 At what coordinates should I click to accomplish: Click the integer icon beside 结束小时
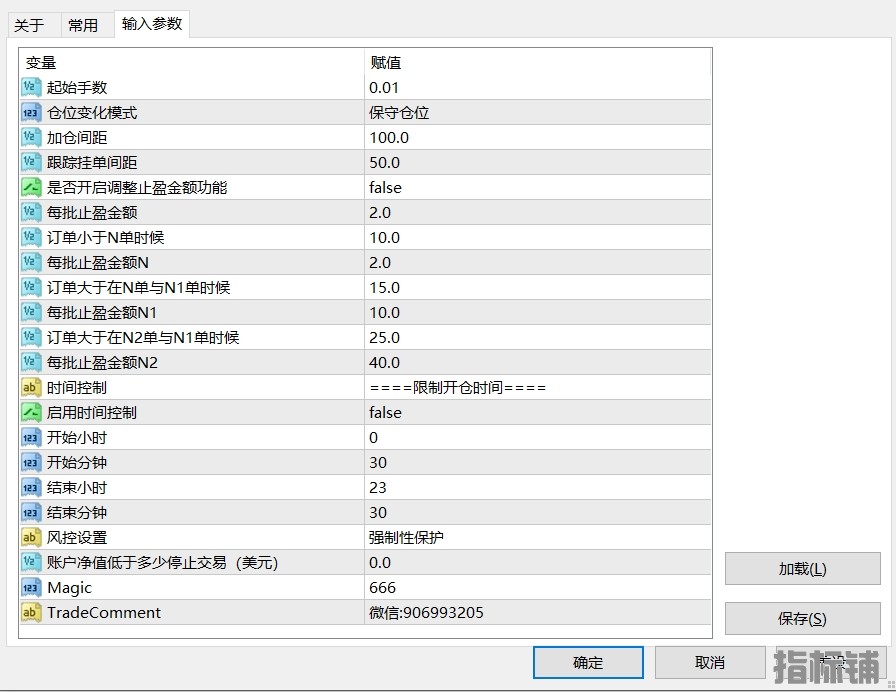[x=31, y=487]
